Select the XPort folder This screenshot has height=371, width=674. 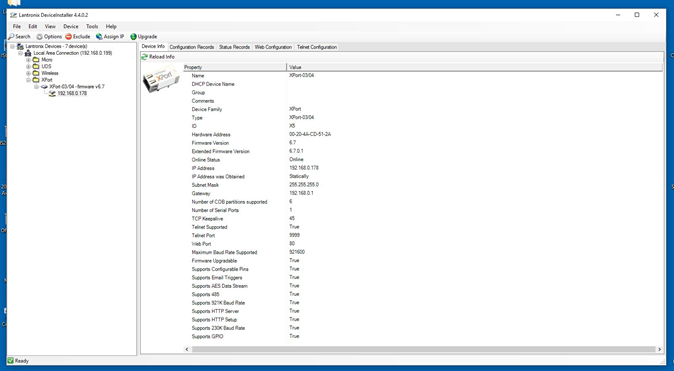(47, 80)
